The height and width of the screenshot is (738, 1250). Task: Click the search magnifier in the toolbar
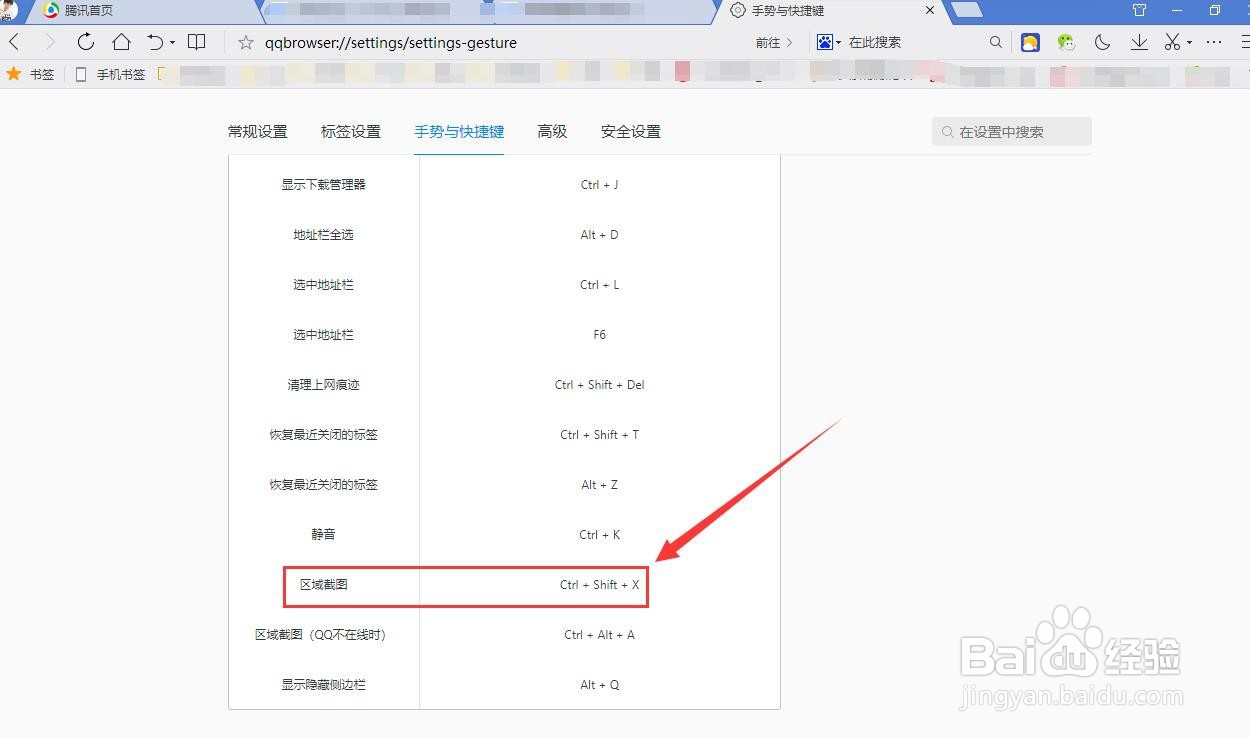click(x=997, y=43)
